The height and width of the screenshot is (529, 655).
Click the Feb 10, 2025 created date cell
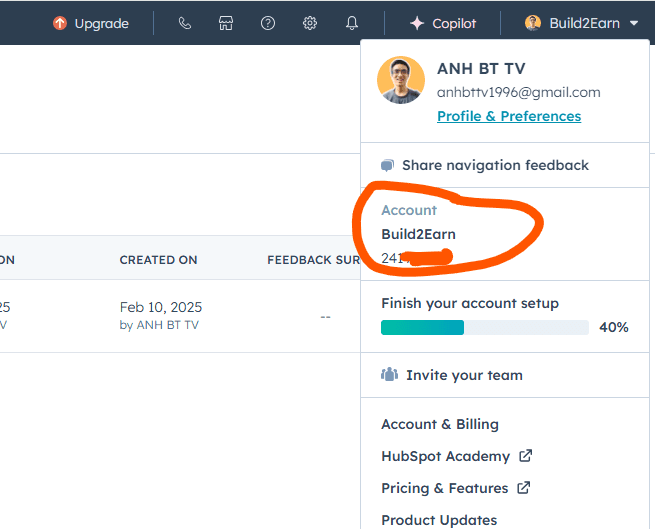pyautogui.click(x=161, y=307)
